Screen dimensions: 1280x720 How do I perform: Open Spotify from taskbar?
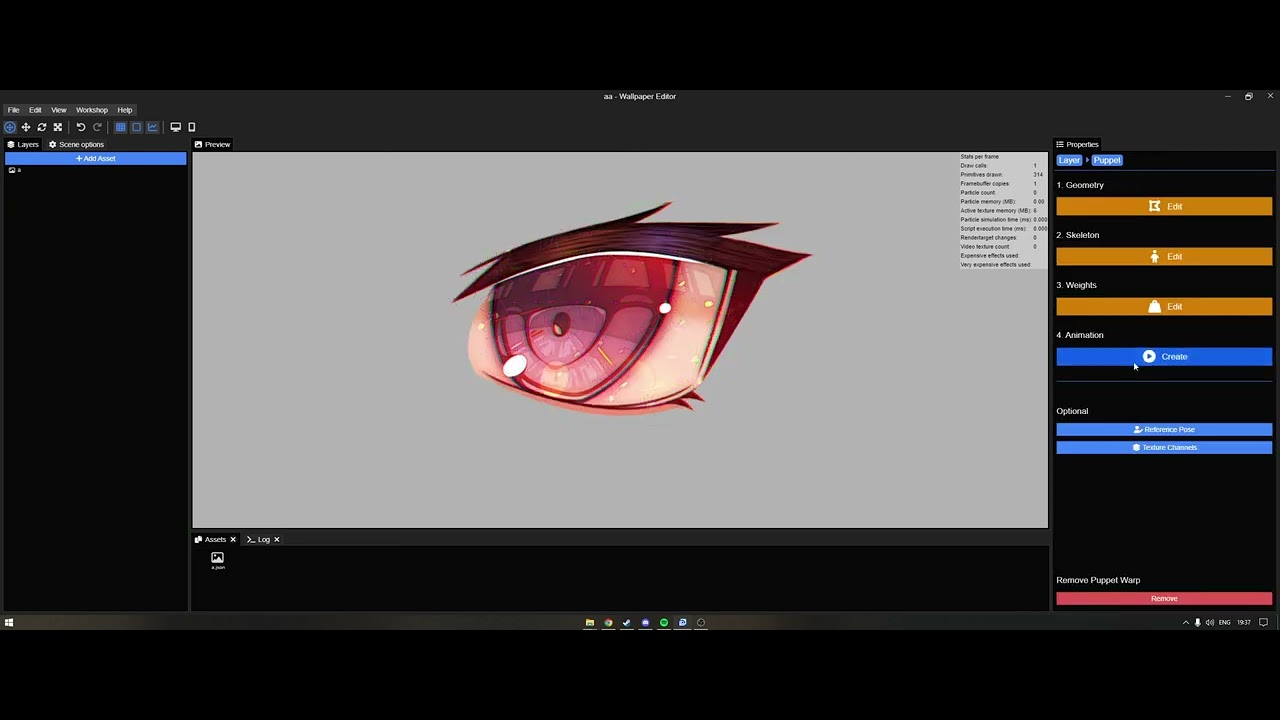[x=664, y=622]
